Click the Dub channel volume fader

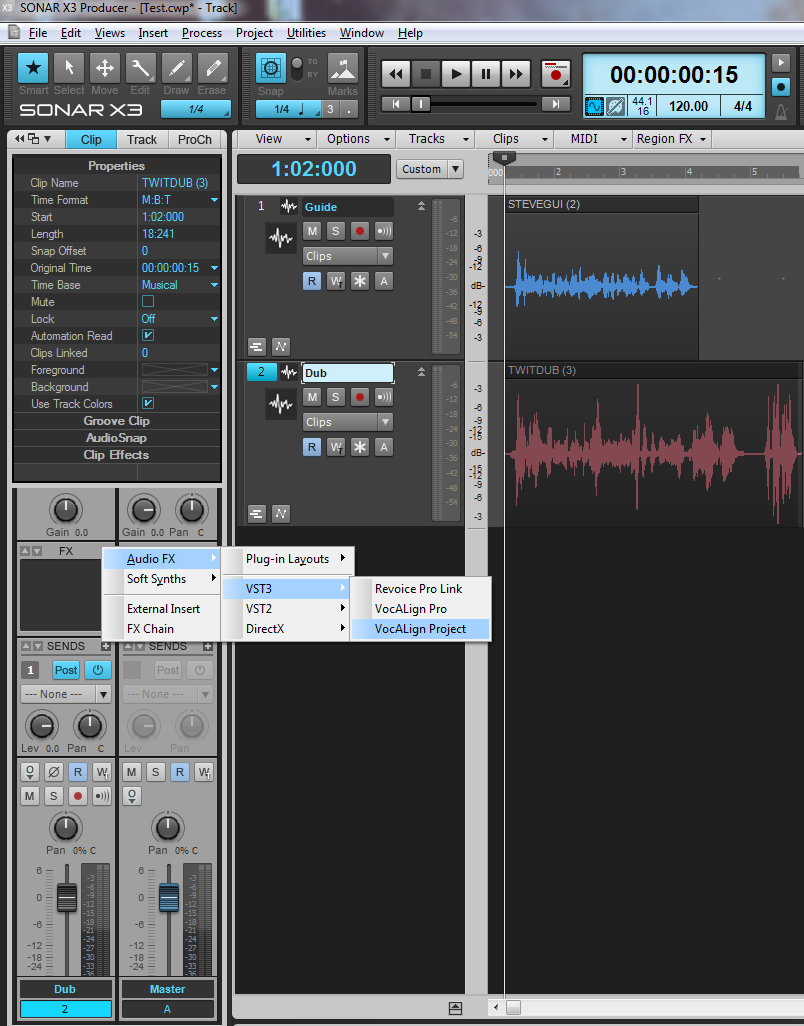(x=66, y=897)
